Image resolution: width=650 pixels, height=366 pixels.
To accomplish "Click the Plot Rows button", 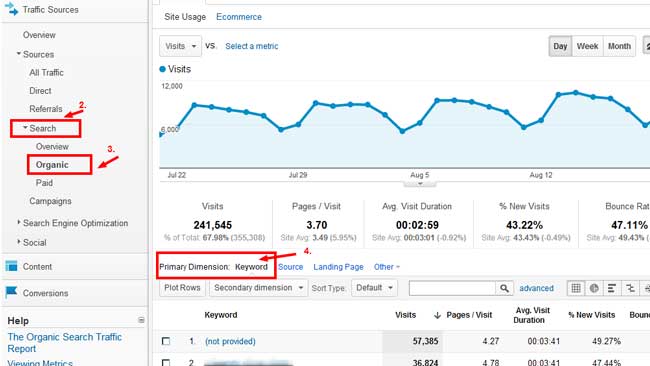I will [182, 288].
